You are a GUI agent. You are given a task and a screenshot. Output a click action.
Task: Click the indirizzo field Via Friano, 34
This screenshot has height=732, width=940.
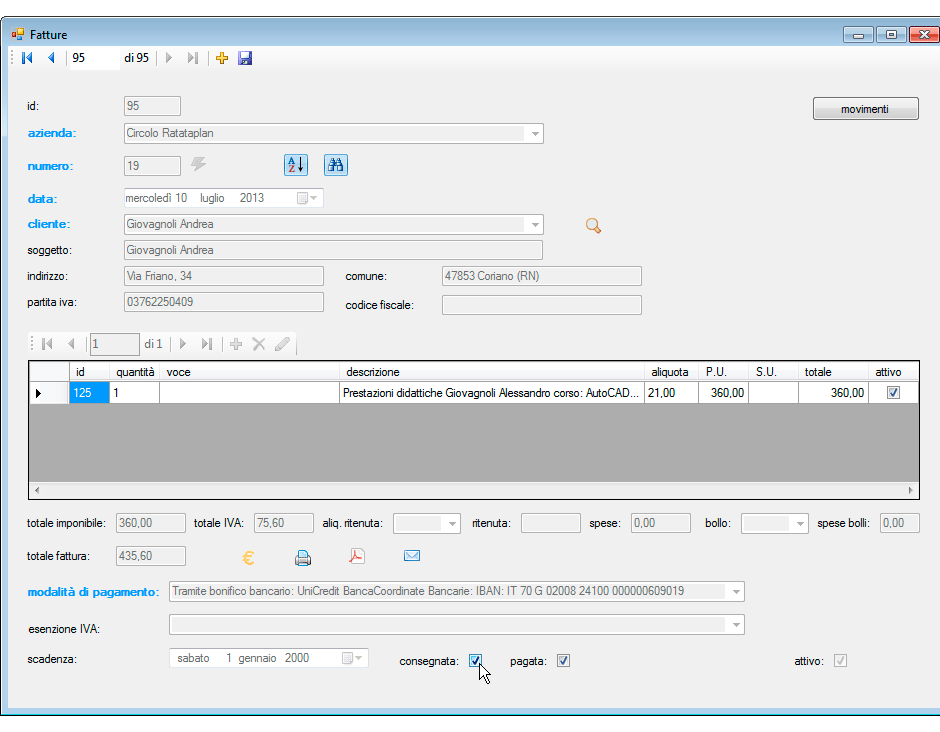[x=224, y=276]
